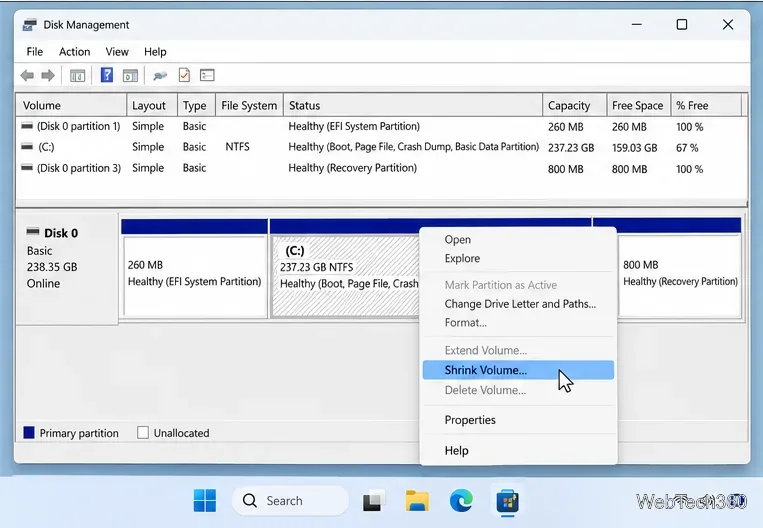This screenshot has height=528, width=763.
Task: Click the toolbar icon right of the checkmark
Action: [x=207, y=75]
